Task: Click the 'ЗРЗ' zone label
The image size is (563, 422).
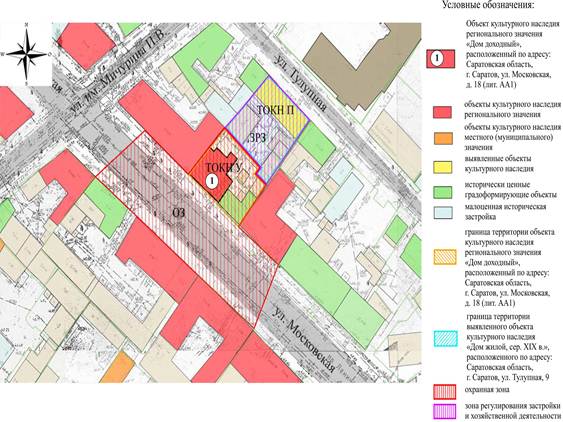Action: (257, 138)
